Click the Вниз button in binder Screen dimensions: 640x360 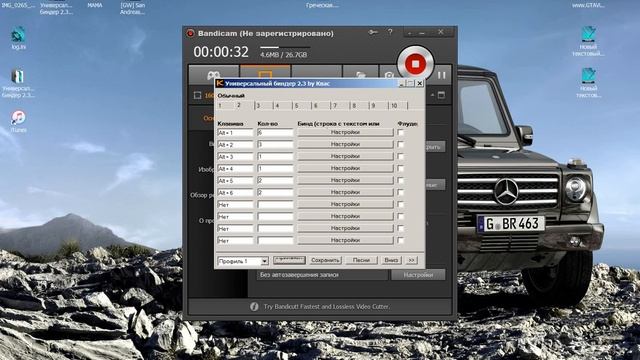click(x=391, y=260)
